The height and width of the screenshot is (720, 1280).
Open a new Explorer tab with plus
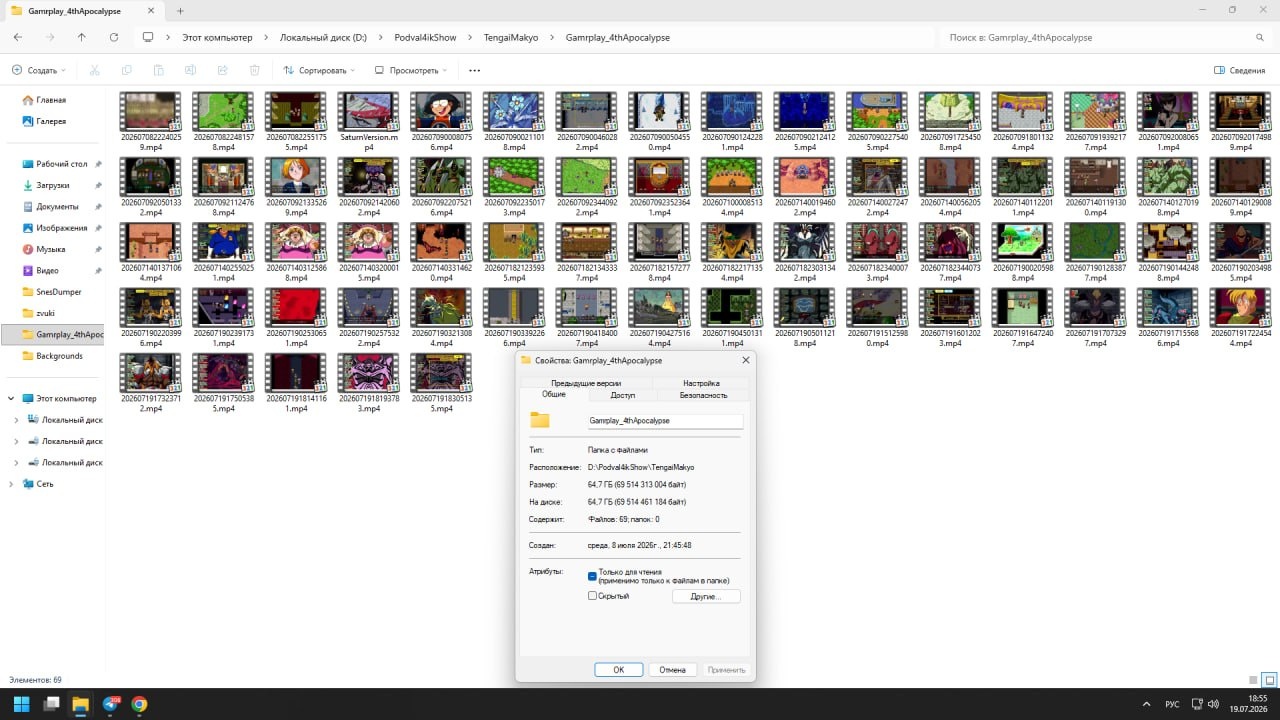[x=180, y=10]
